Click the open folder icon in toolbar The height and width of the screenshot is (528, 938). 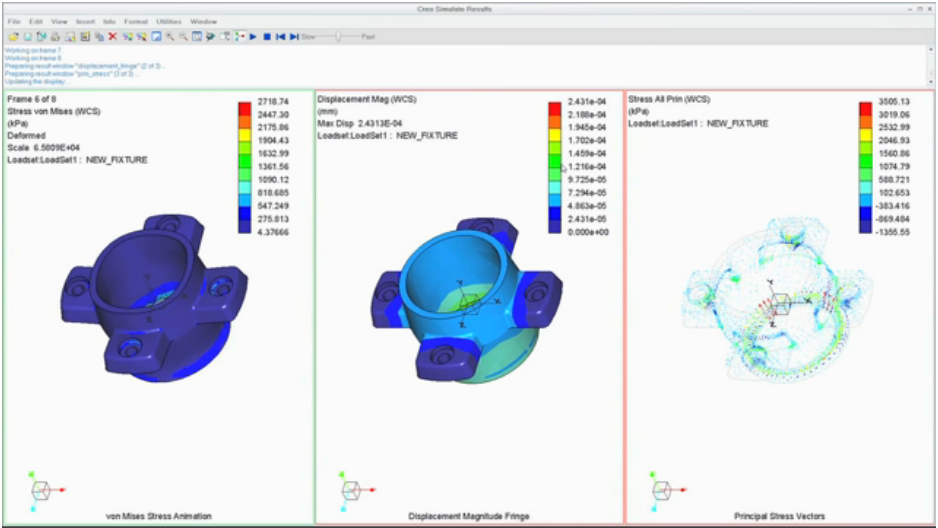(x=13, y=36)
